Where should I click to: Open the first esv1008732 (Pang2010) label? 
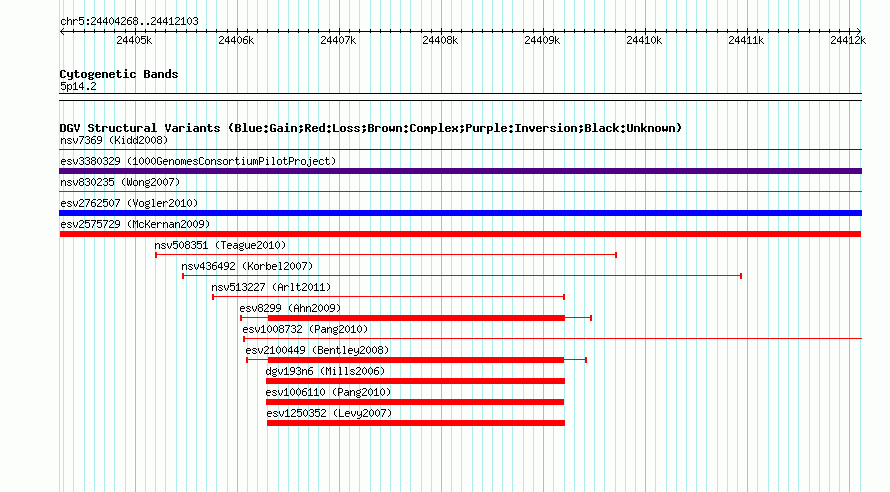pyautogui.click(x=305, y=329)
